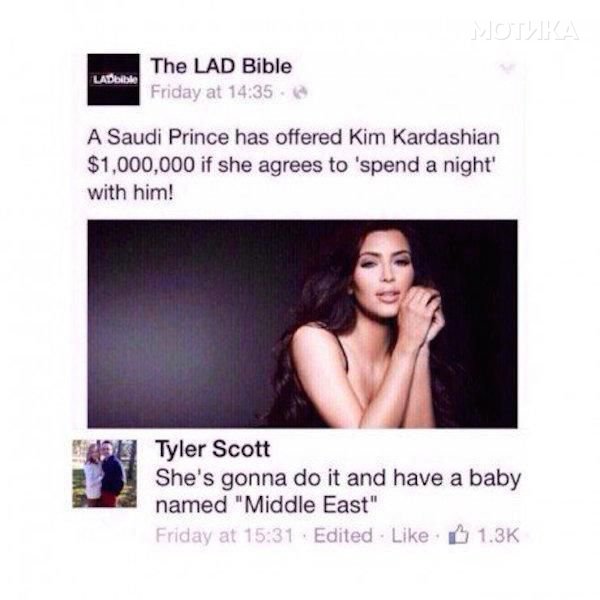View the comment's Edited history
The height and width of the screenshot is (600, 600).
click(x=343, y=535)
